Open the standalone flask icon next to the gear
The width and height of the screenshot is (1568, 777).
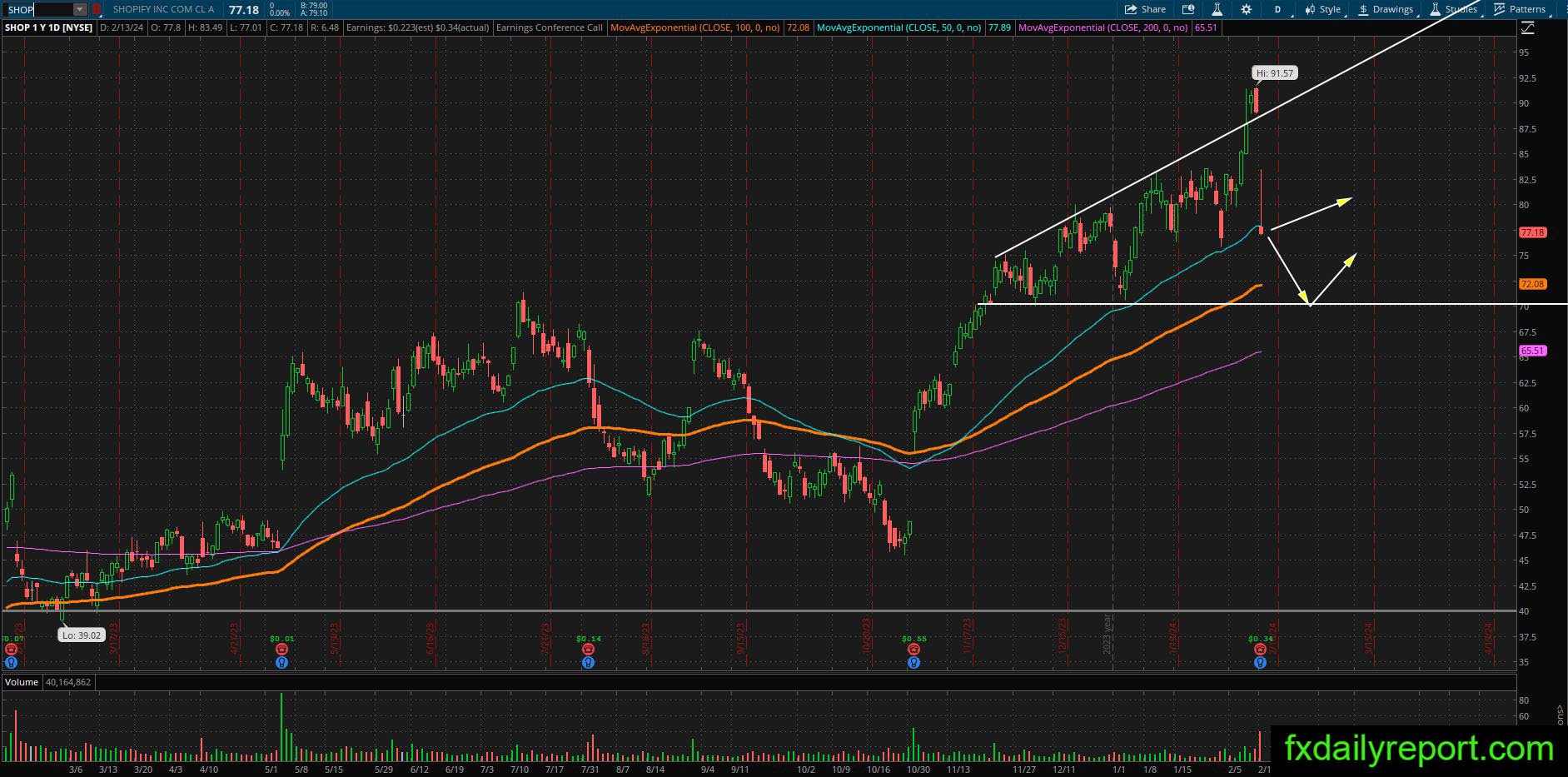pos(1217,9)
